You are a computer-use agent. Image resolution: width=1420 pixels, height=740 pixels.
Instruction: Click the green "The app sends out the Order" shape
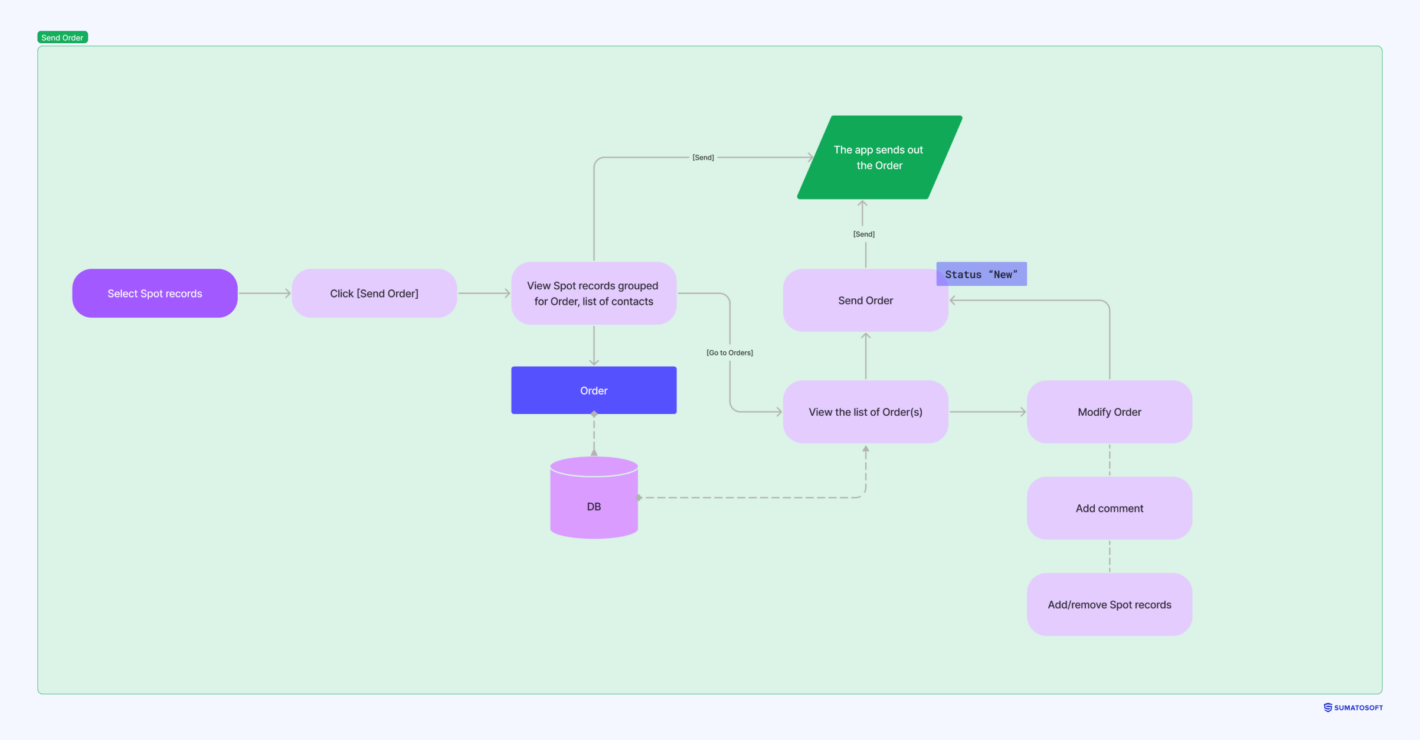point(880,157)
